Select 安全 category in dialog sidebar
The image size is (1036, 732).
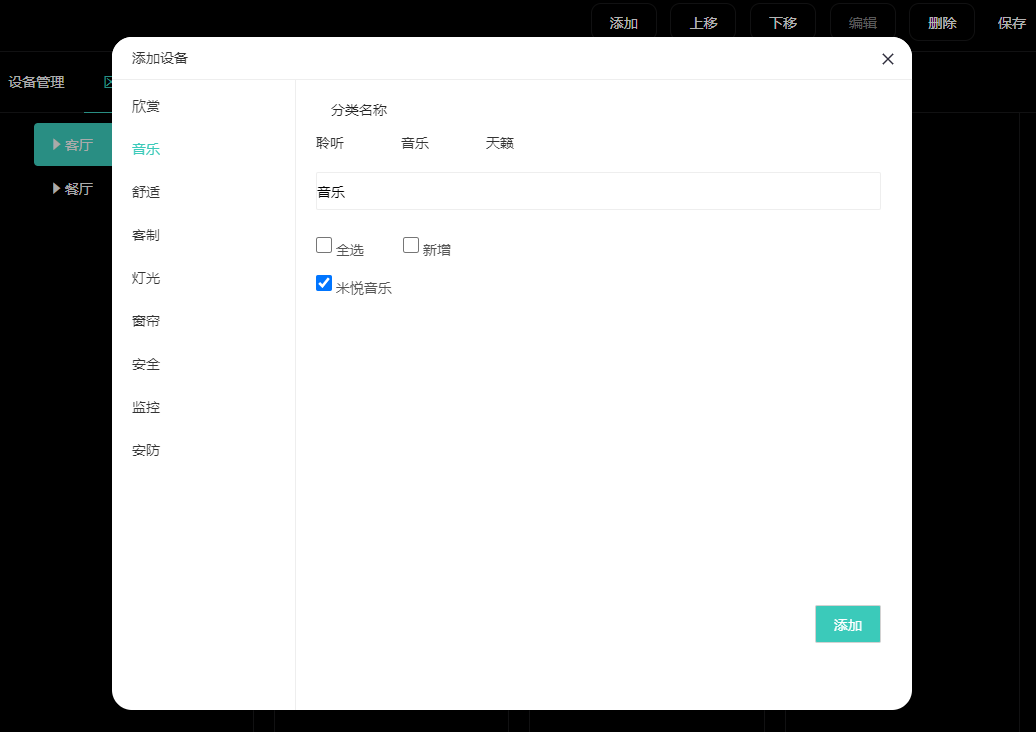(146, 364)
